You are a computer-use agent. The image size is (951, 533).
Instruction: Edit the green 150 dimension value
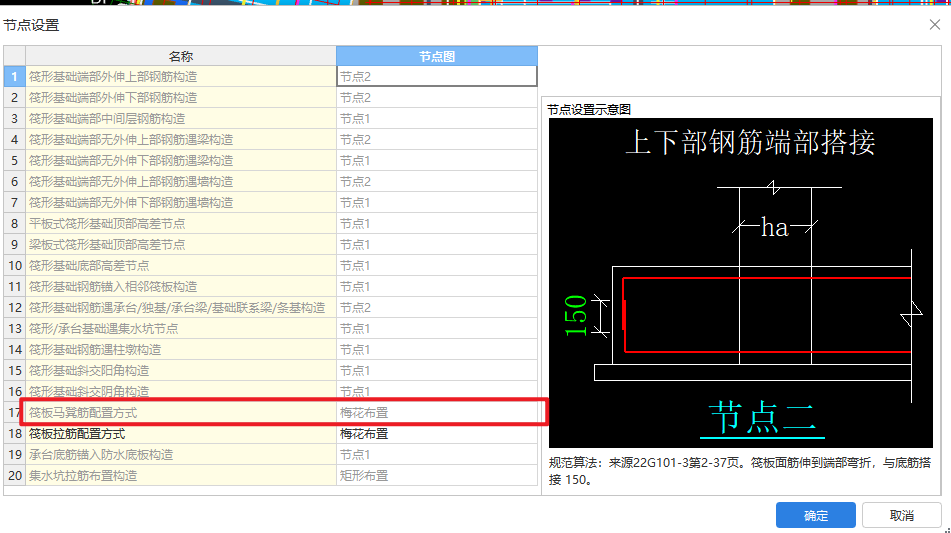pos(576,315)
